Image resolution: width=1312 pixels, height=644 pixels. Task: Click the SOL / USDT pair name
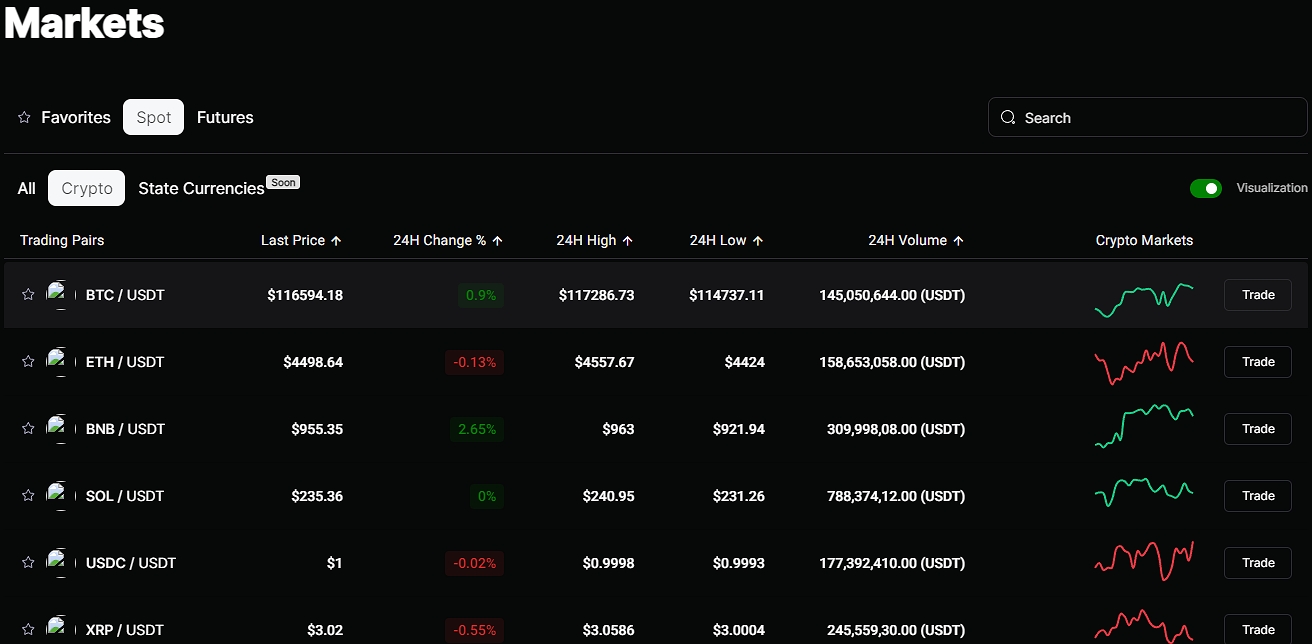125,496
